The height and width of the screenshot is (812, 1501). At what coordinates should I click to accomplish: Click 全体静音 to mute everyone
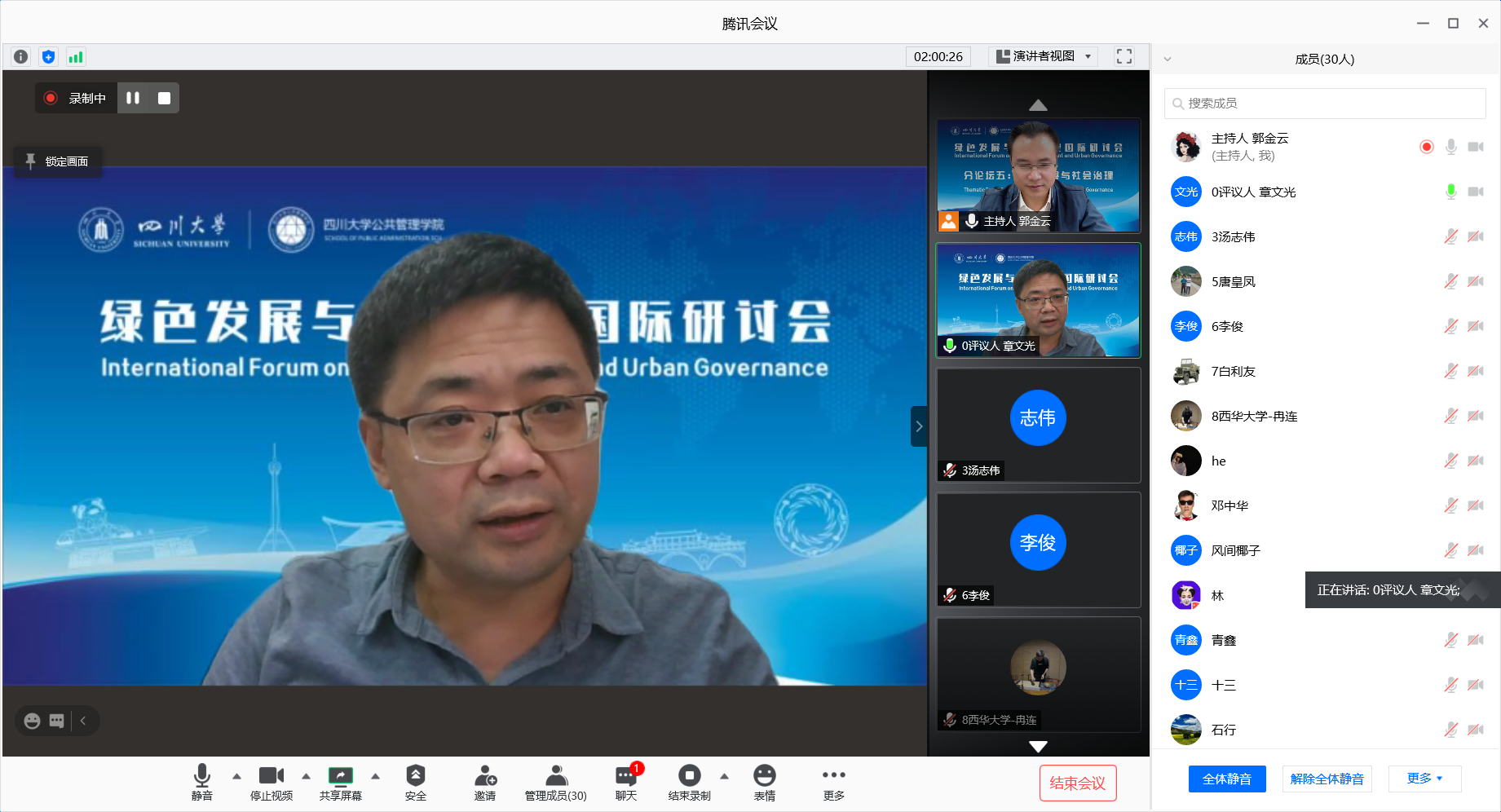1226,779
